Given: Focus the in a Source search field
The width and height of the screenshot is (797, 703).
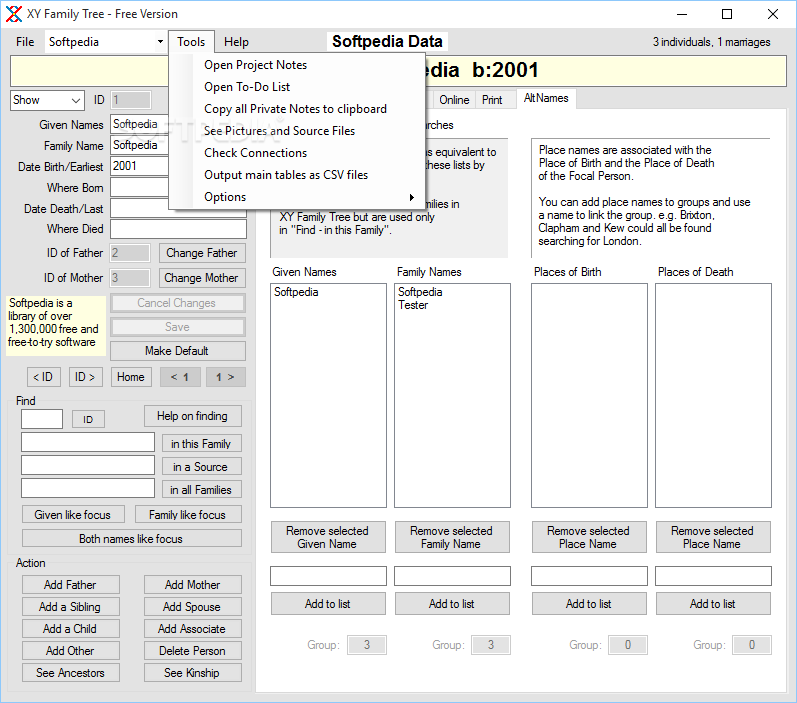Looking at the screenshot, I should click(x=88, y=465).
